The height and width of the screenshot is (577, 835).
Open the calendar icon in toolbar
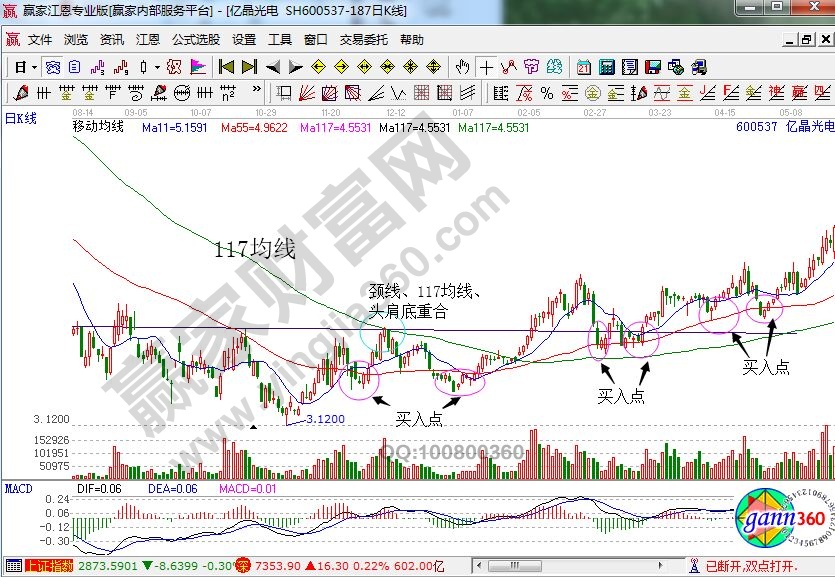click(584, 67)
